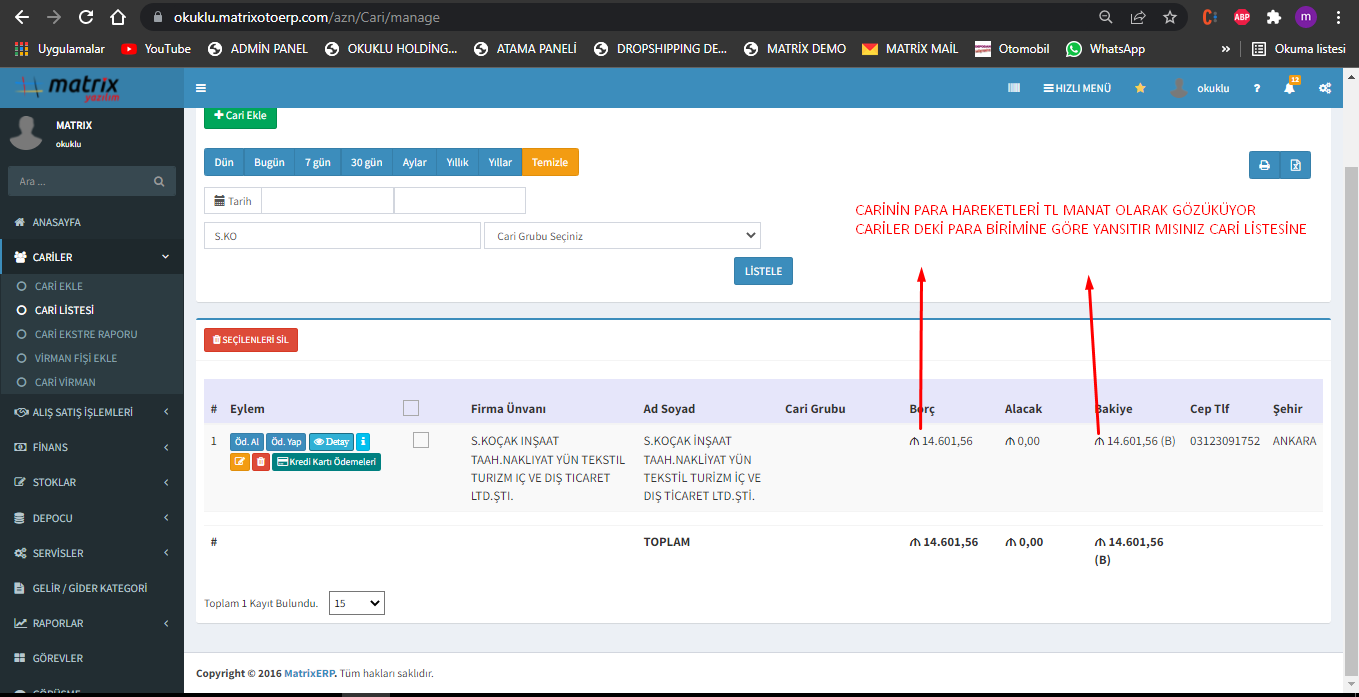Tick the checkbox for S.KOÇAK row
Screen dimensions: 1359x697
pyautogui.click(x=421, y=440)
